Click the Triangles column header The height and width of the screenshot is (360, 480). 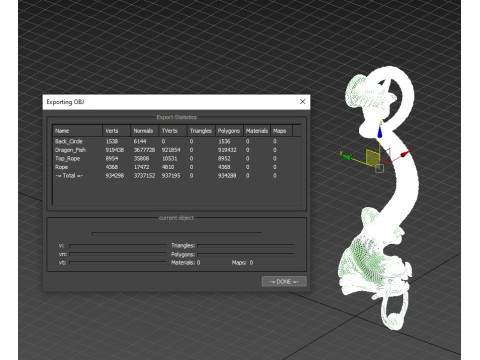pos(201,131)
